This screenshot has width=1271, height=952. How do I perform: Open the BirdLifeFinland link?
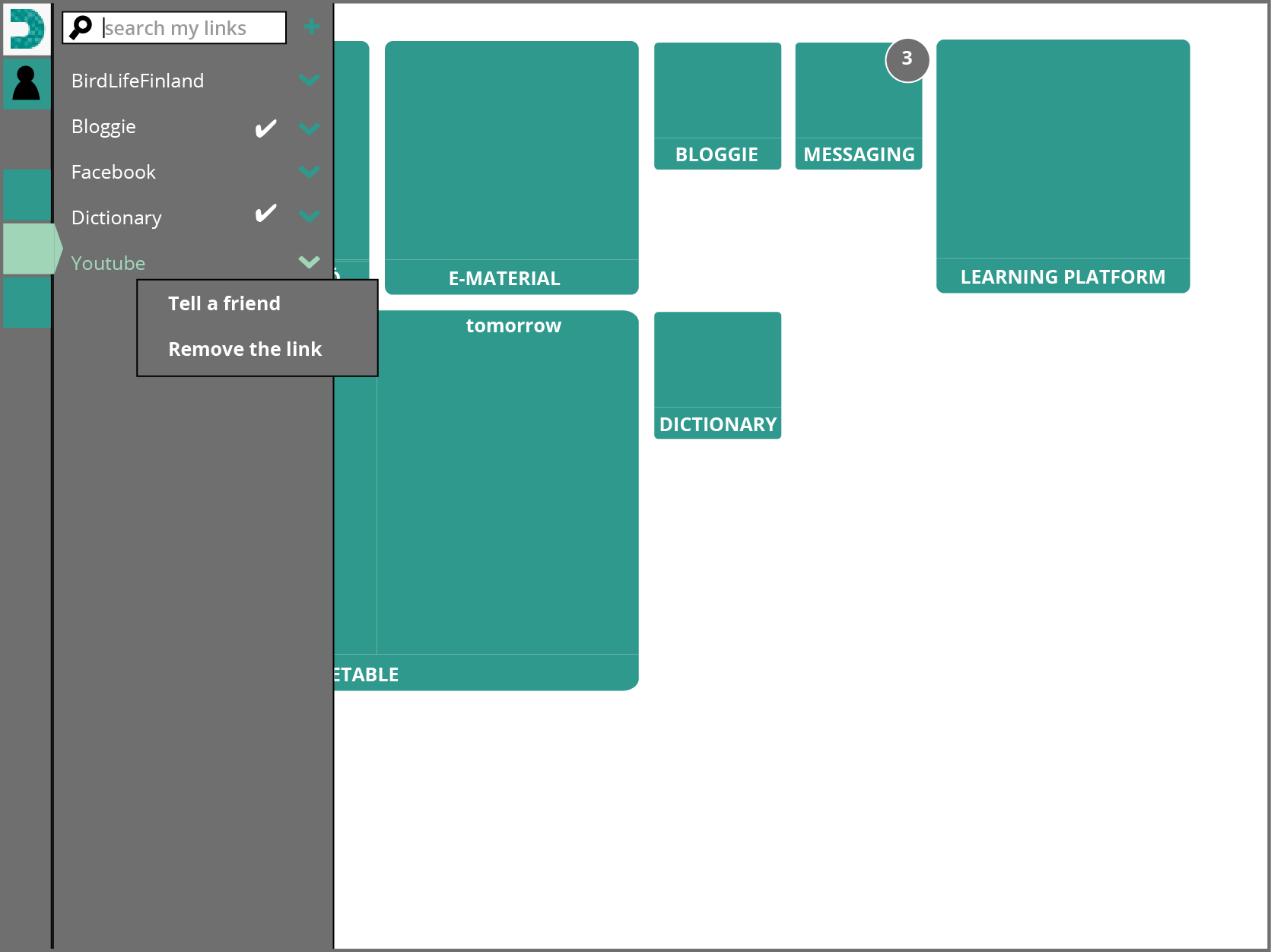(138, 81)
